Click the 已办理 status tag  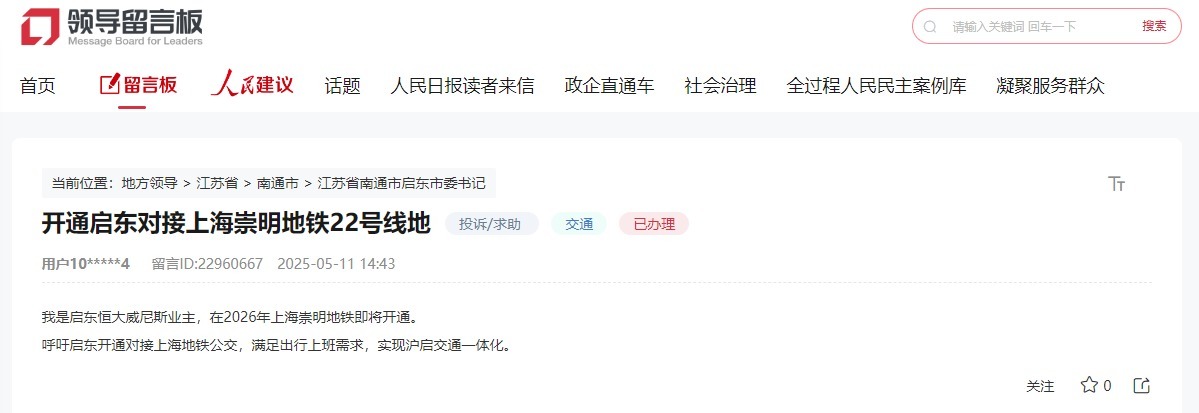click(655, 224)
